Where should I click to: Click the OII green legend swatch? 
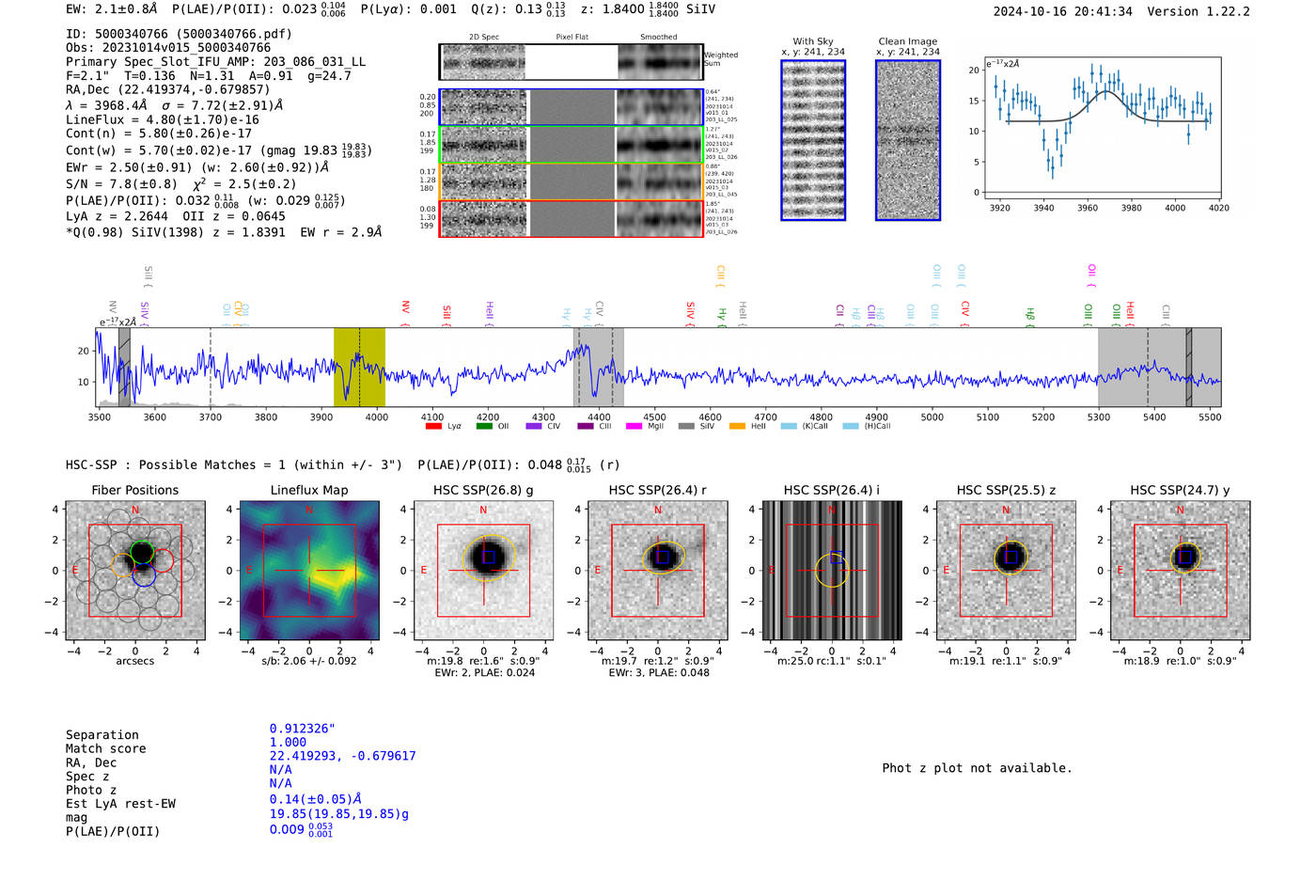pos(484,426)
